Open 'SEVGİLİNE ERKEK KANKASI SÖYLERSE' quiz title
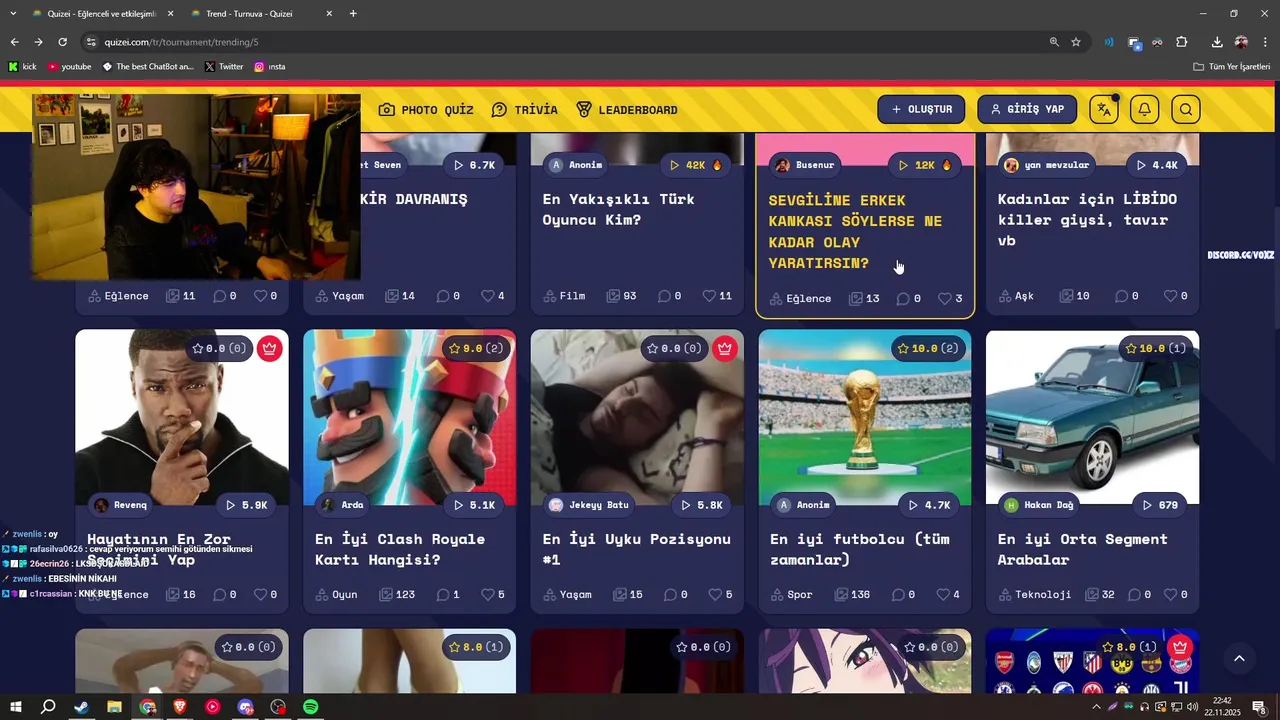This screenshot has height=720, width=1280. [x=855, y=232]
